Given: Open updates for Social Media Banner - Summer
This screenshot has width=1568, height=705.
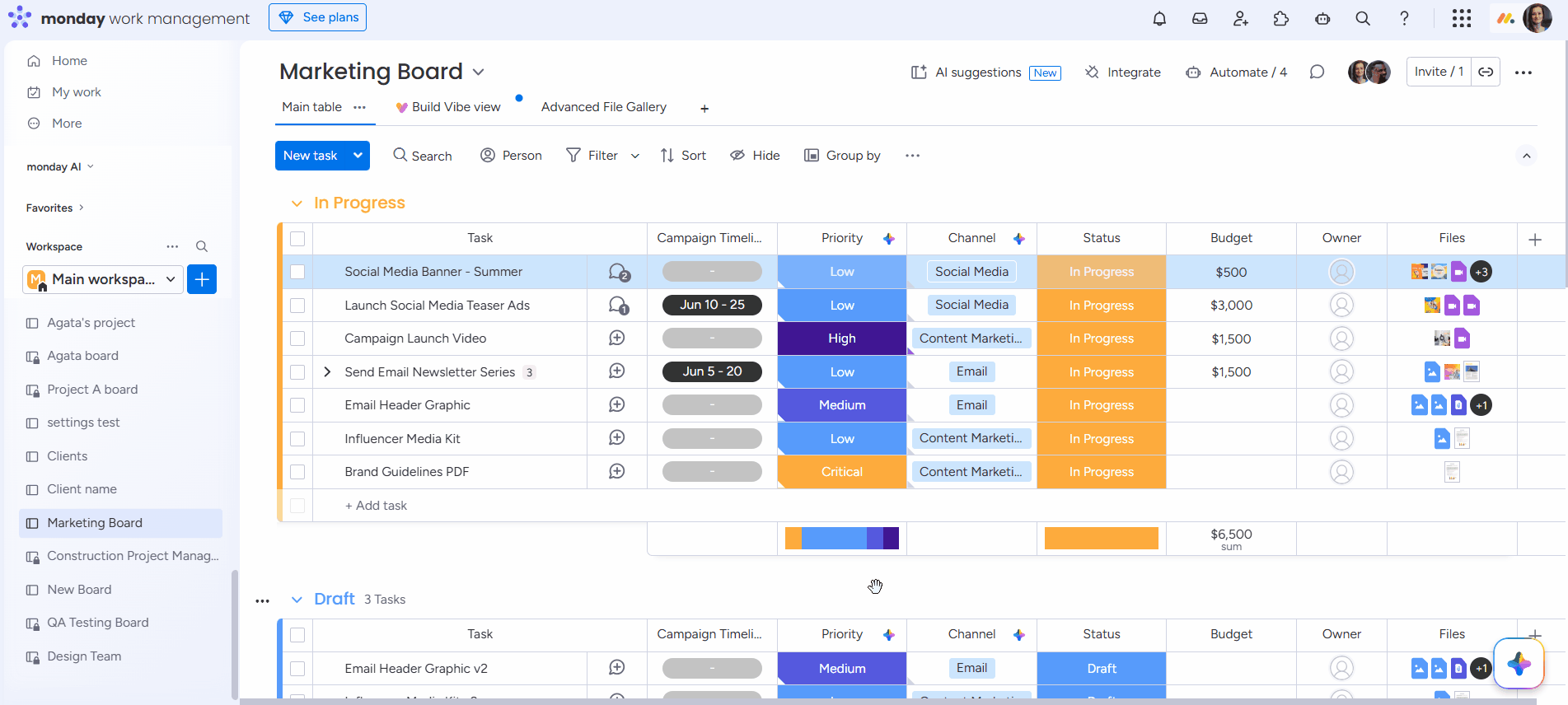Looking at the screenshot, I should [618, 272].
